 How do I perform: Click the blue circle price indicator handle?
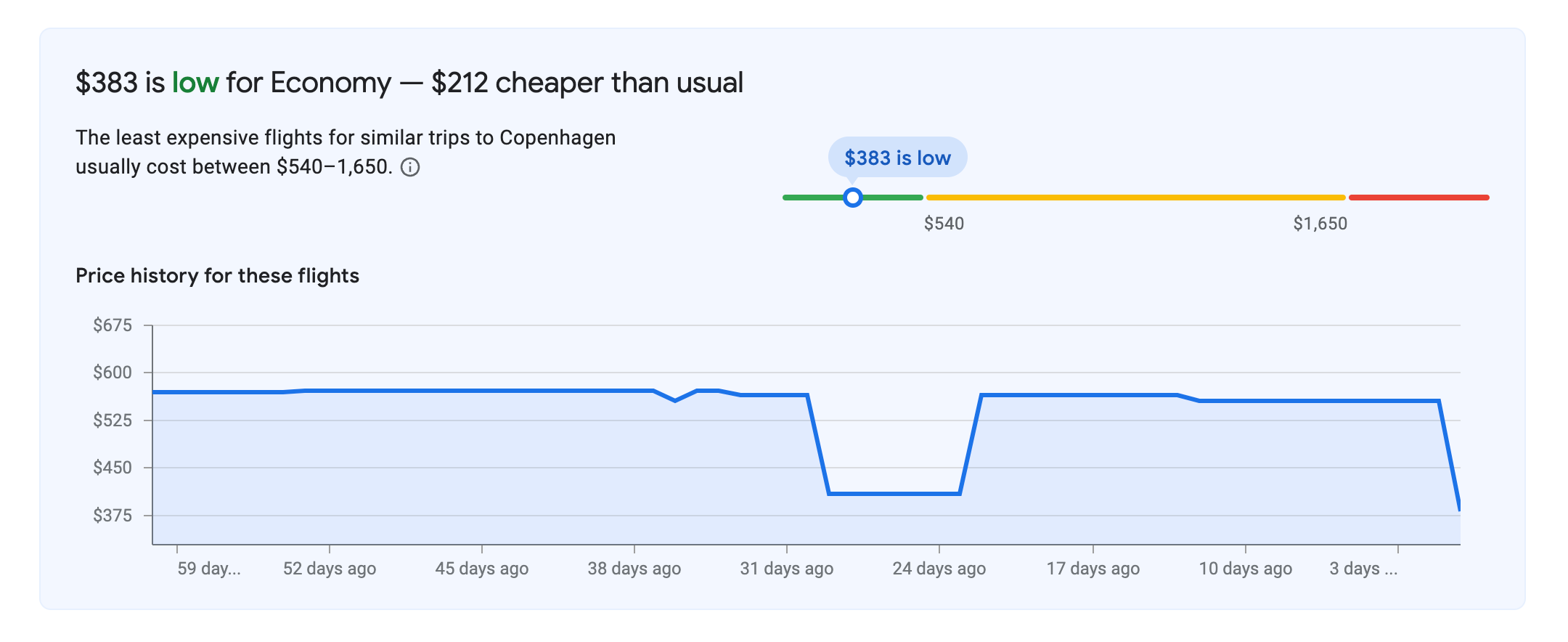tap(853, 198)
